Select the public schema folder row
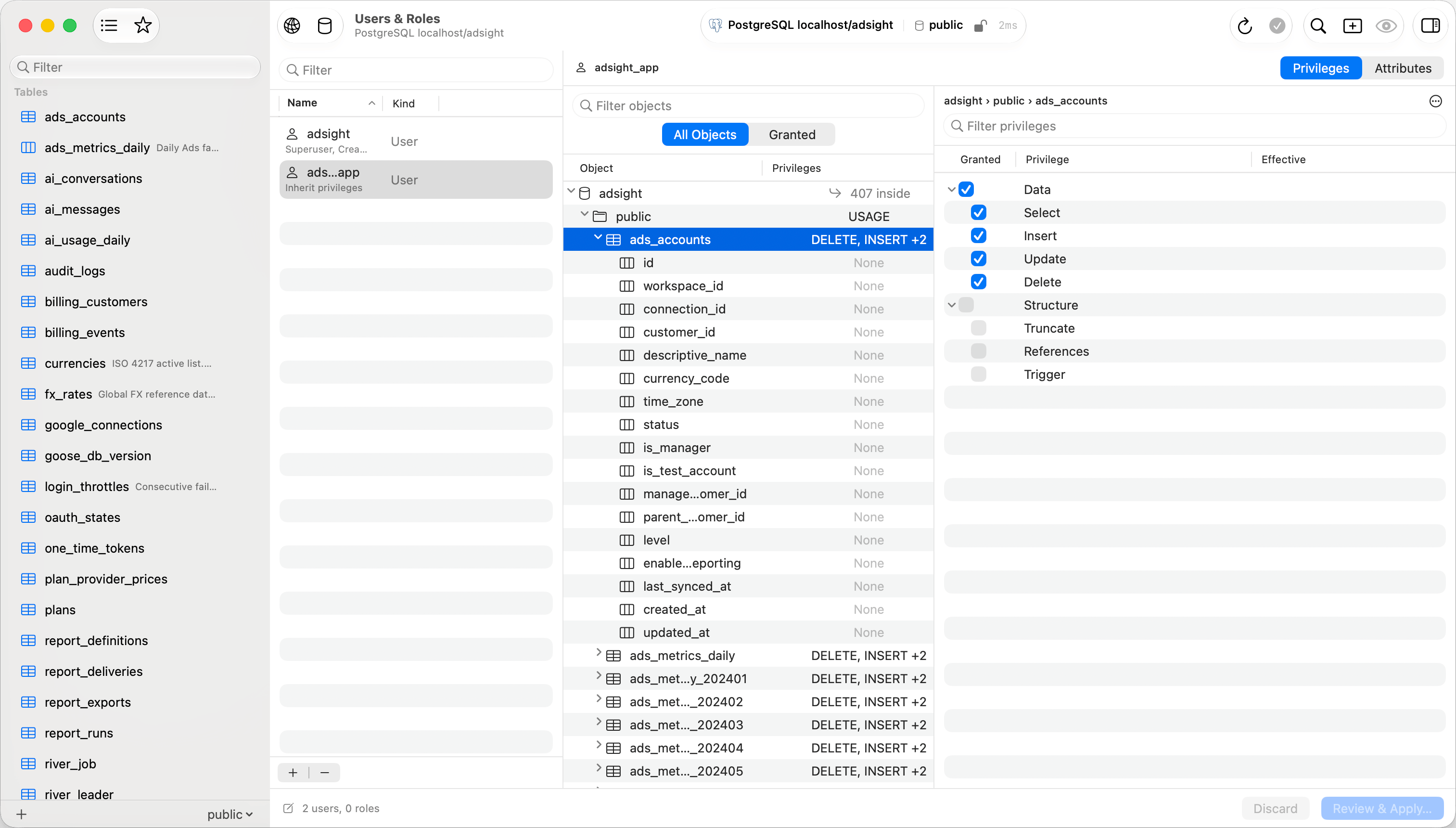The image size is (1456, 828). click(x=748, y=216)
